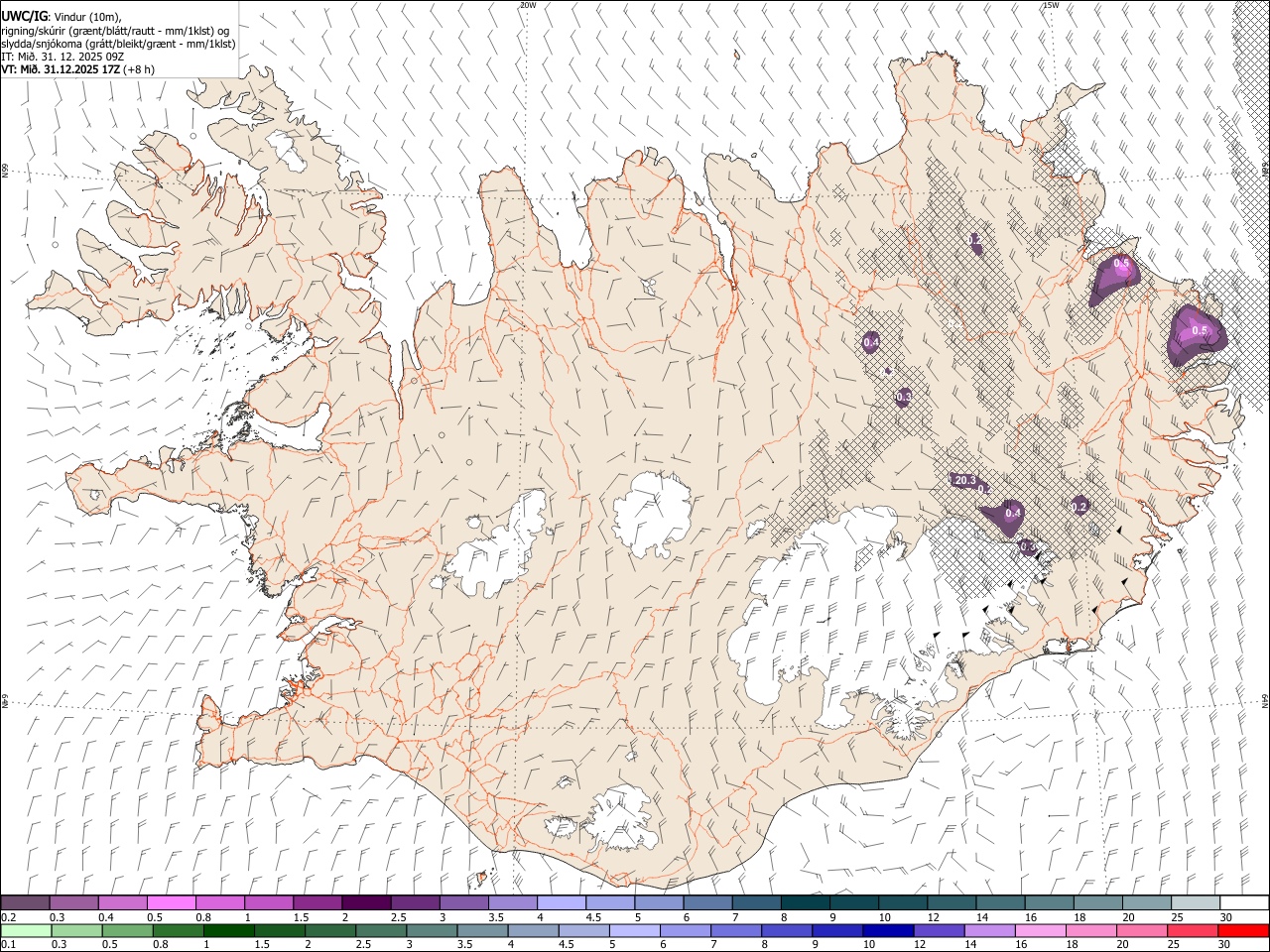1270x952 pixels.
Task: Select the hot pink 20 swatch, lower legend row
Action: click(x=1142, y=930)
